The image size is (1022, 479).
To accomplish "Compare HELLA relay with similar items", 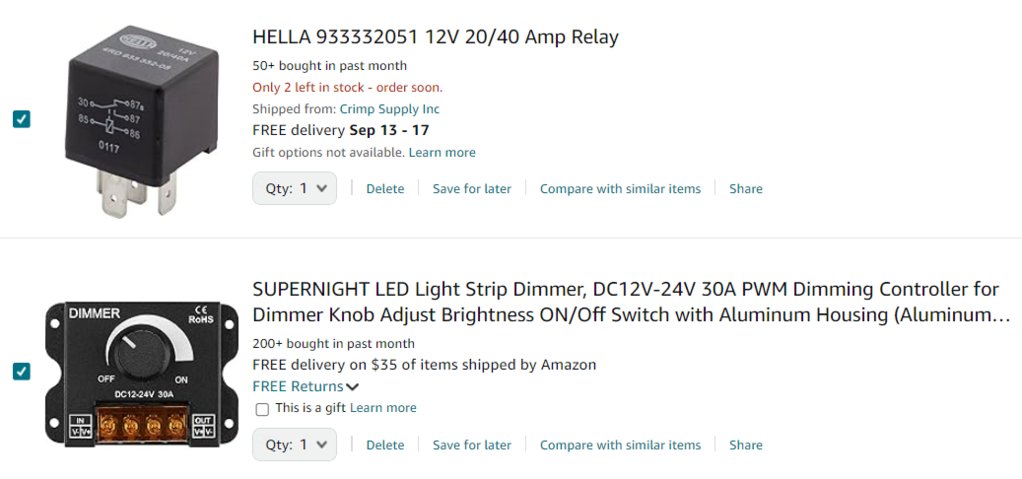I will coord(620,188).
